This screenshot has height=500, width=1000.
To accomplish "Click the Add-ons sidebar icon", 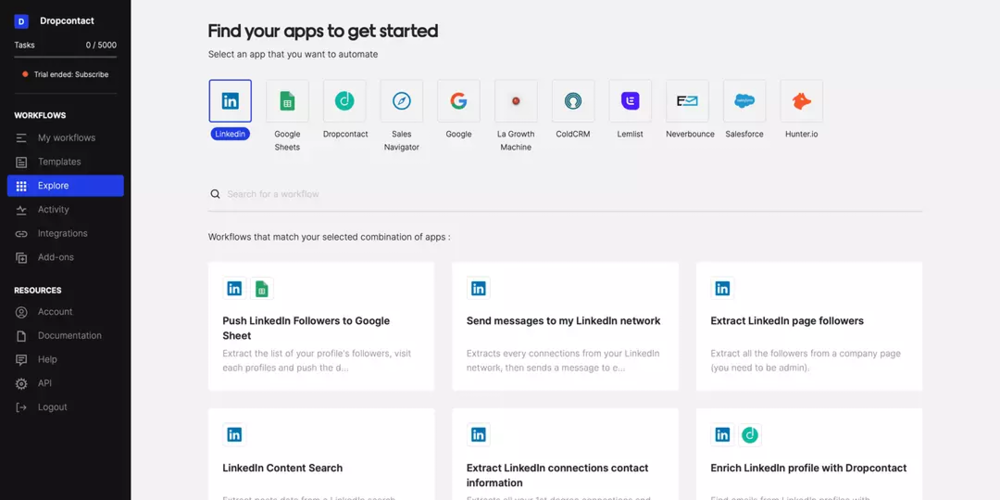I will click(x=22, y=258).
